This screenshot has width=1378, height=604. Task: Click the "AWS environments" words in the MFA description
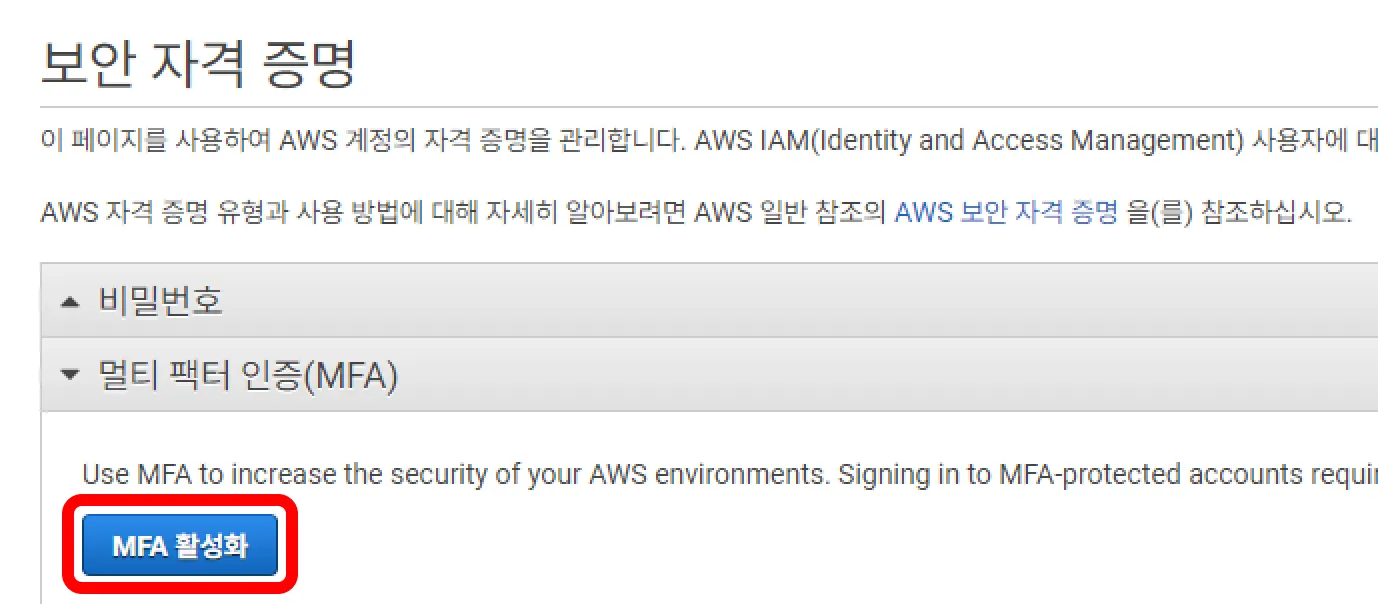pos(733,474)
